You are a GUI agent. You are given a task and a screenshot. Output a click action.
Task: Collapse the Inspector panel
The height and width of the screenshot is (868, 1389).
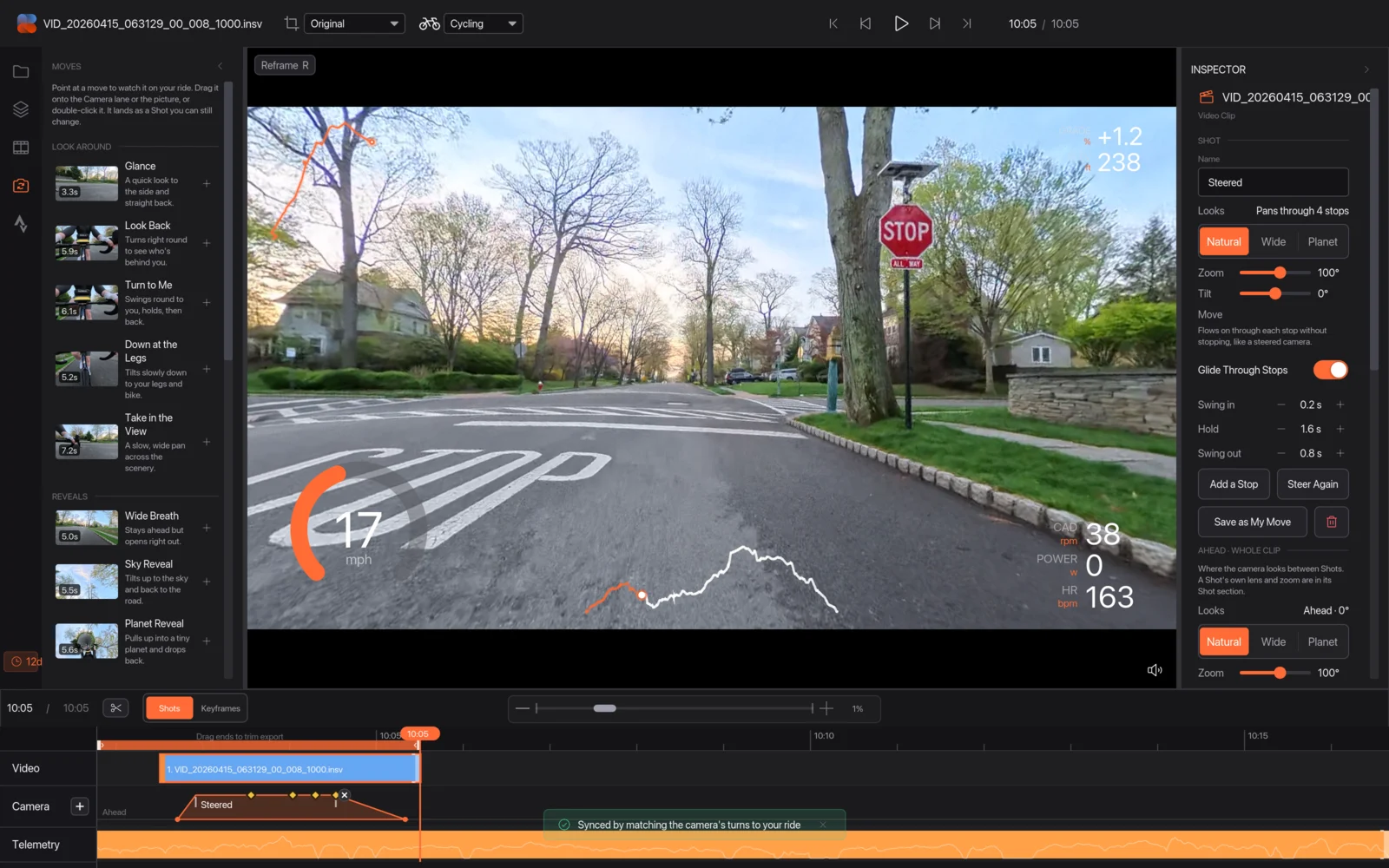click(1366, 69)
